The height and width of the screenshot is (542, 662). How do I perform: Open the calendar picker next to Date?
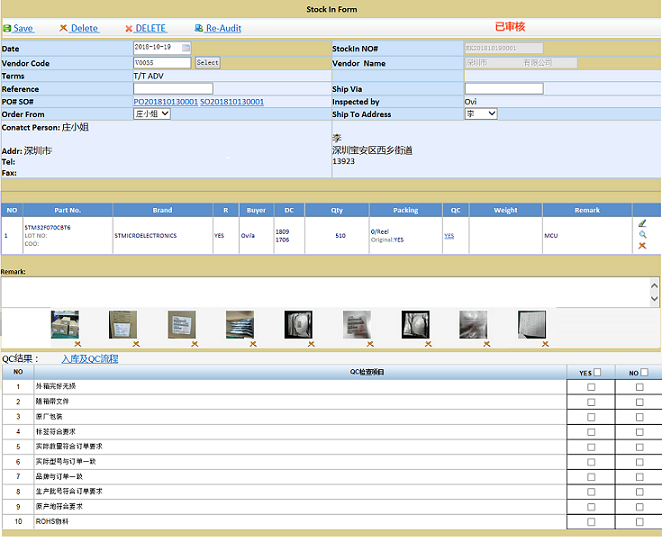186,48
